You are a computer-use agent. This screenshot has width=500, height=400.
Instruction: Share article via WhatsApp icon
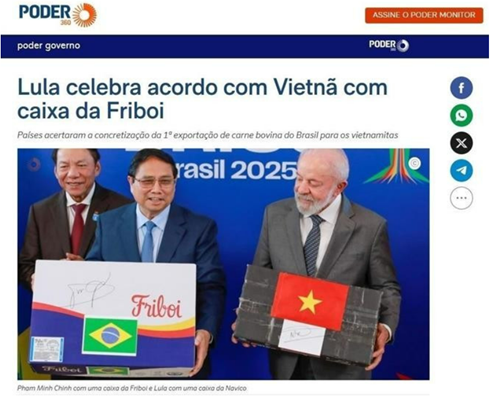point(461,116)
